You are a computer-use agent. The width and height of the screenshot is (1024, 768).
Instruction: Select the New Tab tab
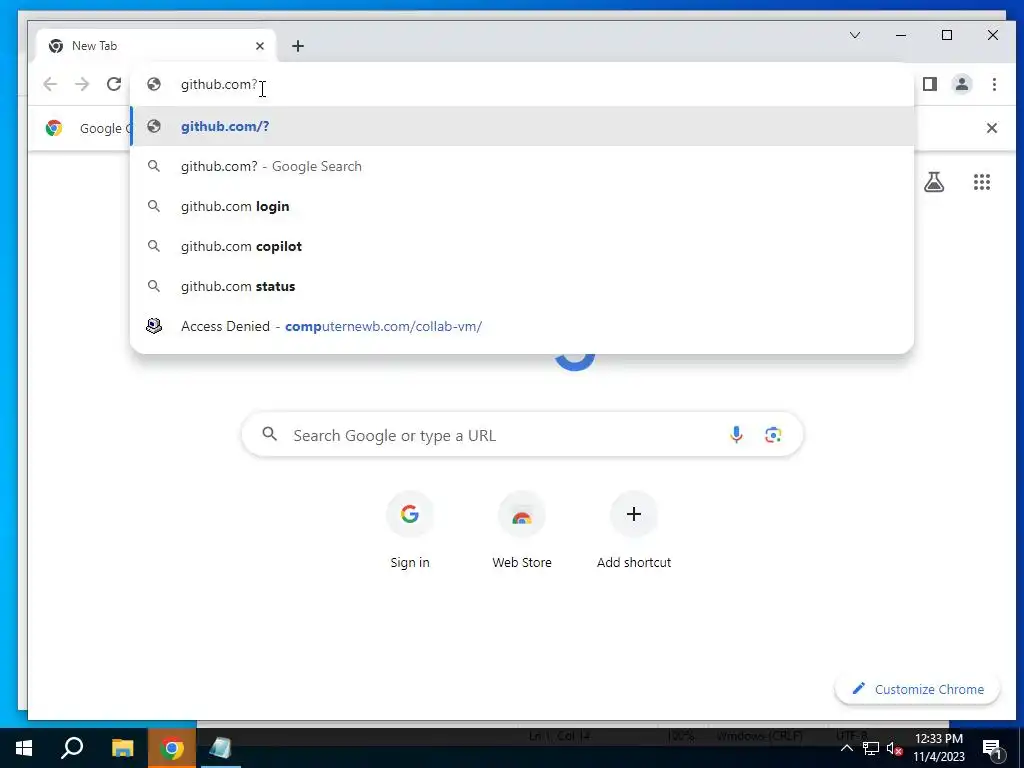156,46
